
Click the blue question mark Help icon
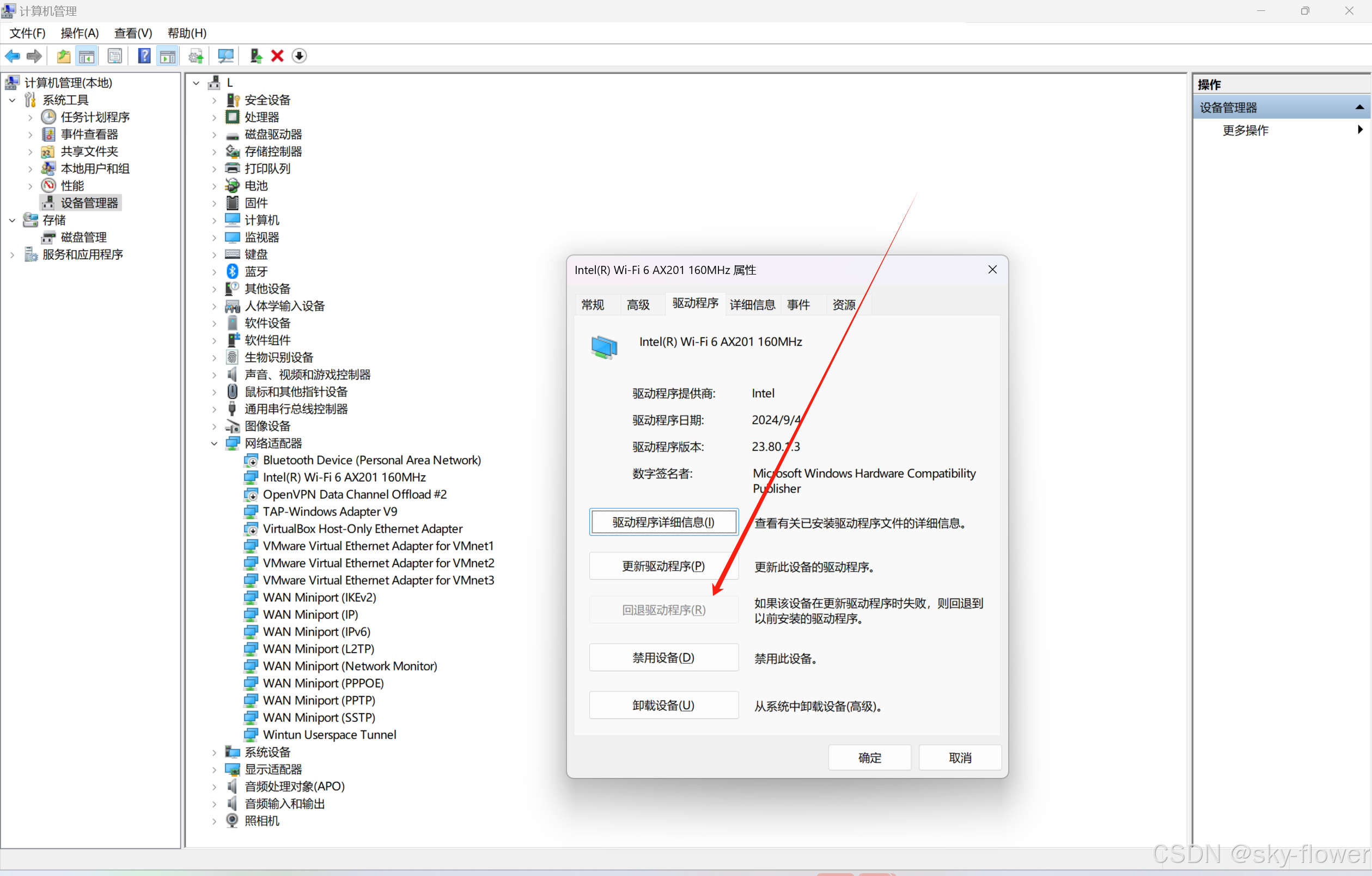(x=144, y=56)
